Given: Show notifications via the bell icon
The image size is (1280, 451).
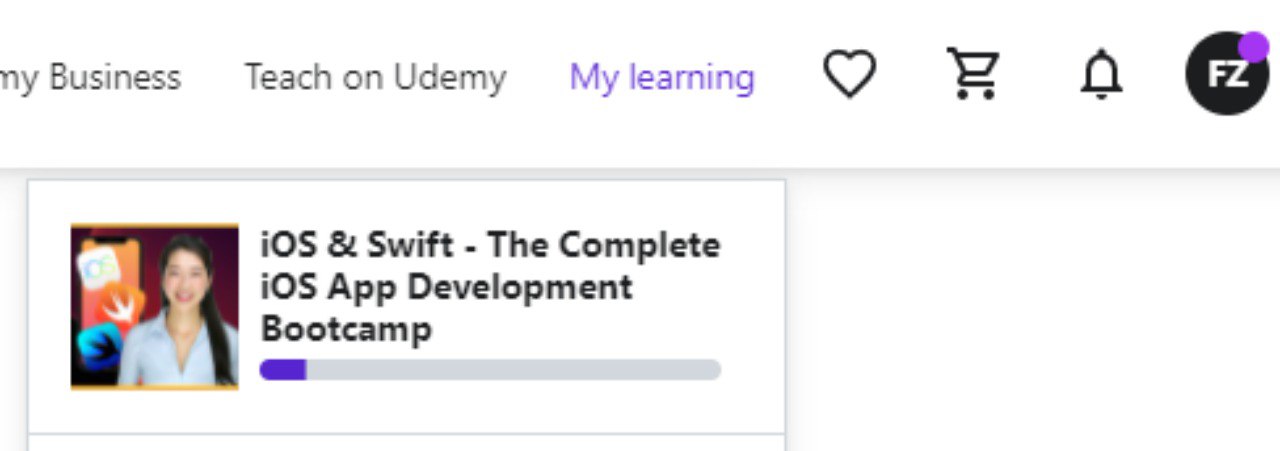Looking at the screenshot, I should pyautogui.click(x=1101, y=76).
